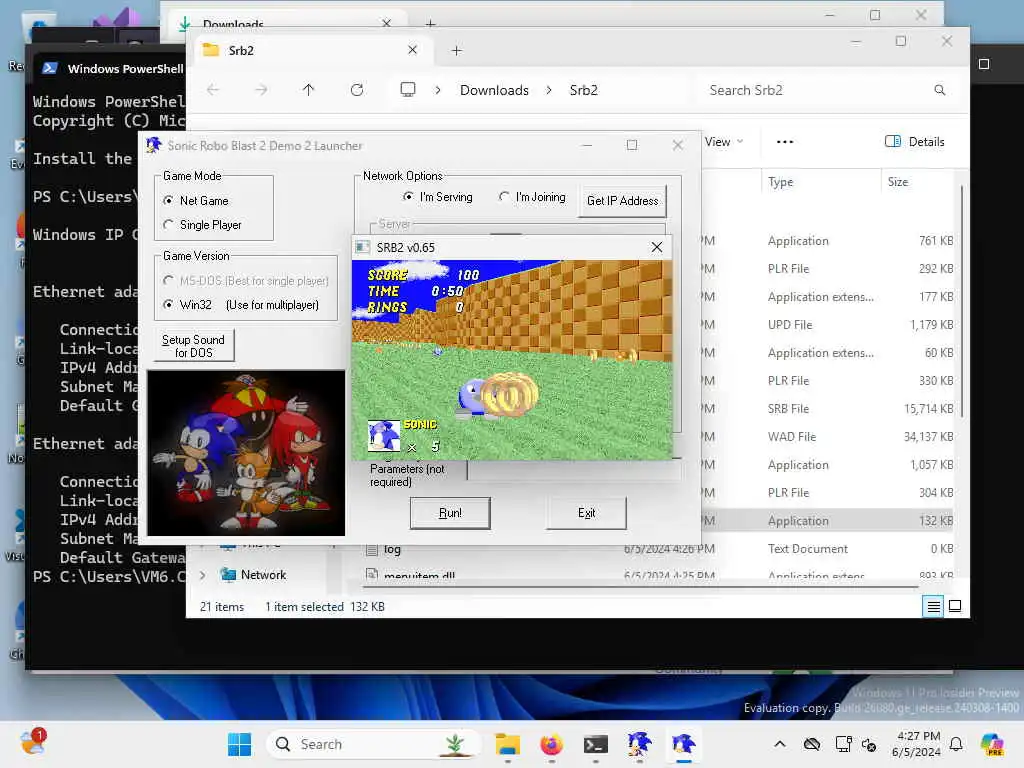The image size is (1024, 768).
Task: Toggle the Details pane button
Action: pos(914,142)
